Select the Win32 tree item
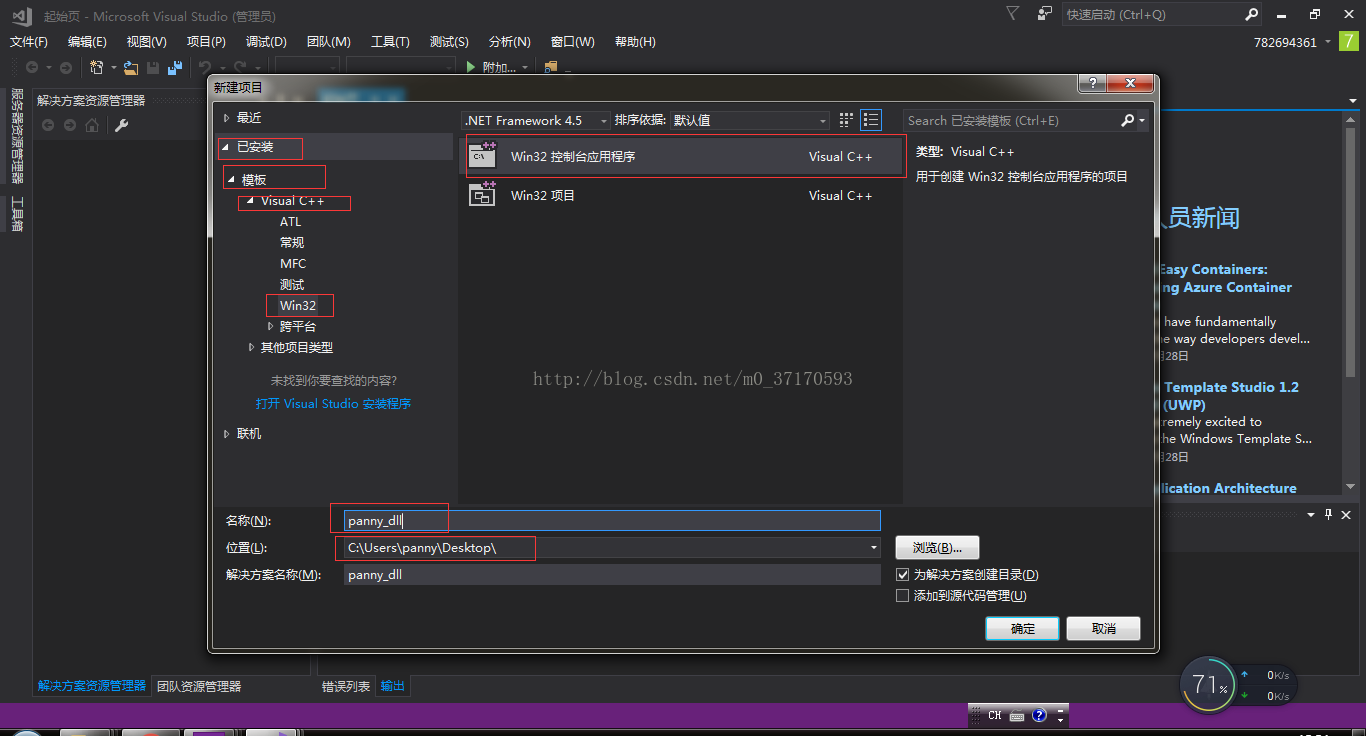The height and width of the screenshot is (736, 1366). tap(298, 305)
